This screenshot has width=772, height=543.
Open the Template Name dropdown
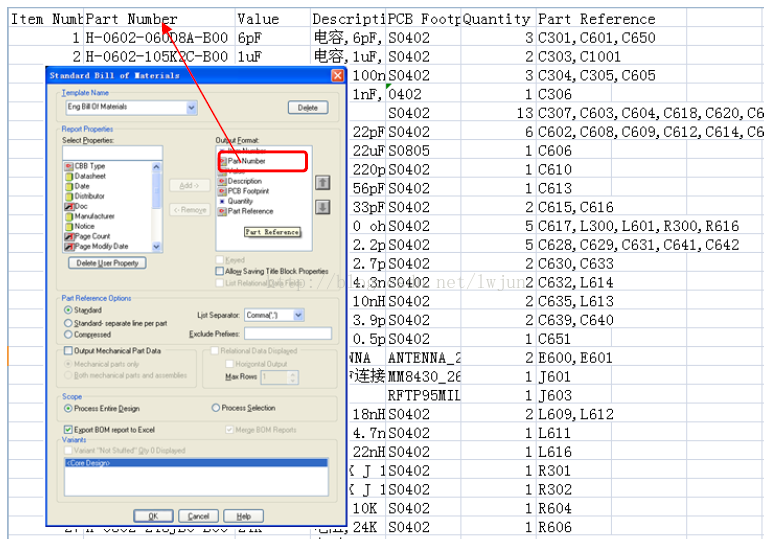point(192,107)
